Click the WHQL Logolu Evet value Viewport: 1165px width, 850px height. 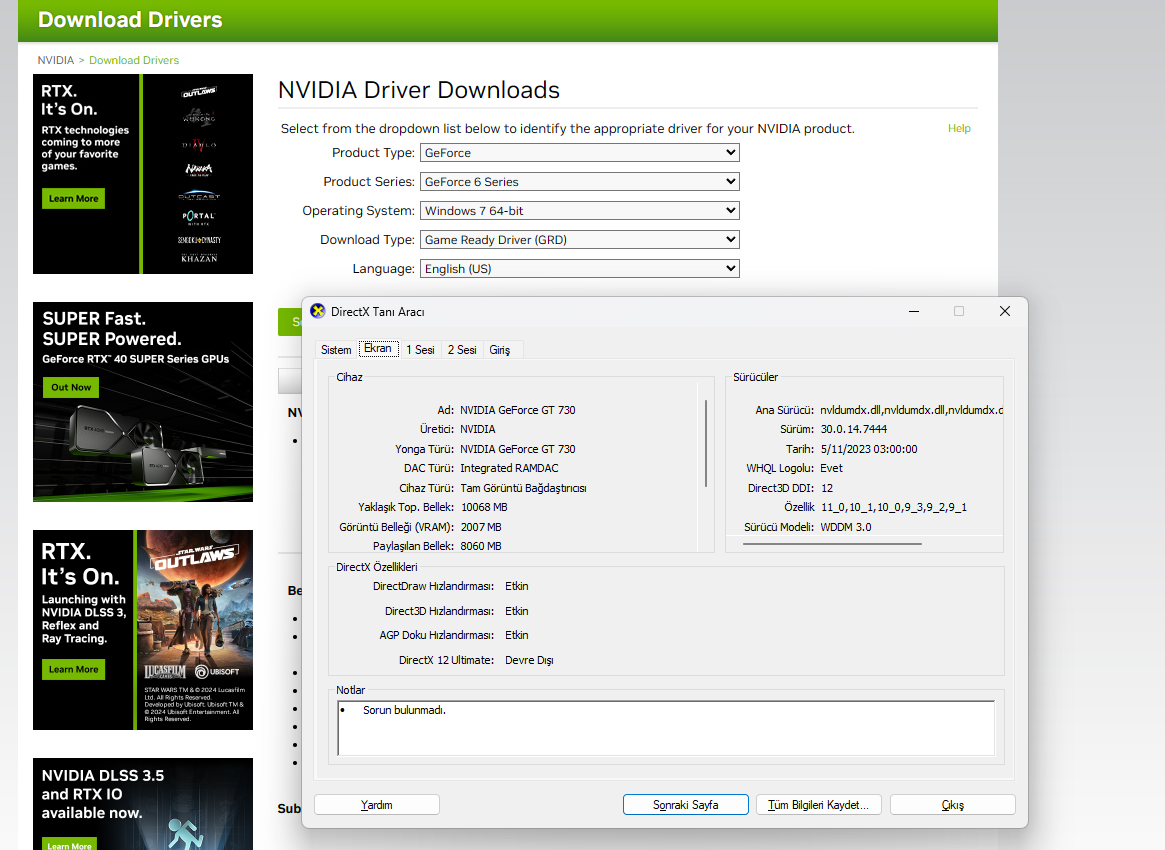[x=831, y=468]
